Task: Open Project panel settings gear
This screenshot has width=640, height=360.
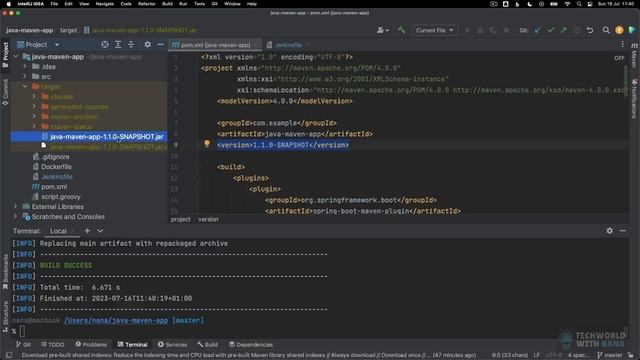Action: click(147, 44)
